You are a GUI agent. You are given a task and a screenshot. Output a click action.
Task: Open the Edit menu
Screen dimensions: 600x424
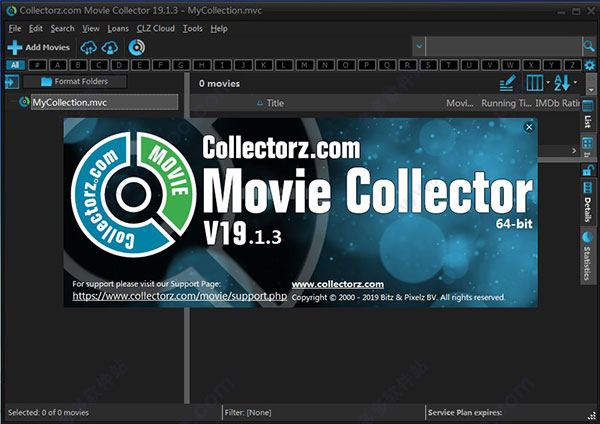point(36,29)
